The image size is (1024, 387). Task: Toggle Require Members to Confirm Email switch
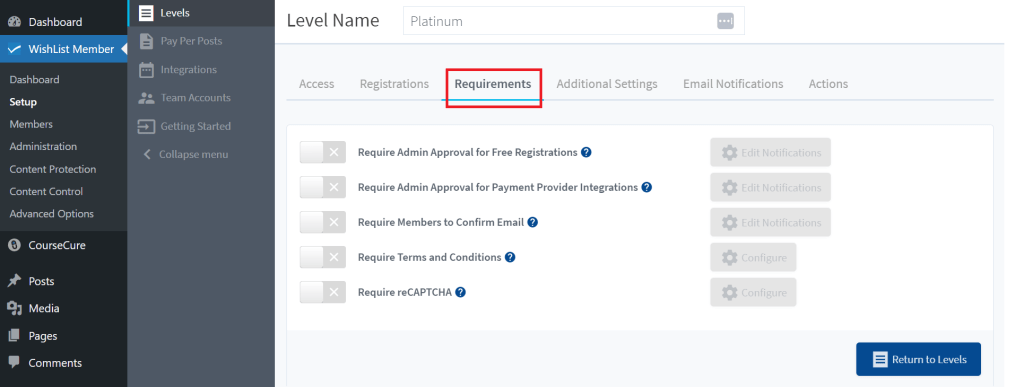[323, 222]
